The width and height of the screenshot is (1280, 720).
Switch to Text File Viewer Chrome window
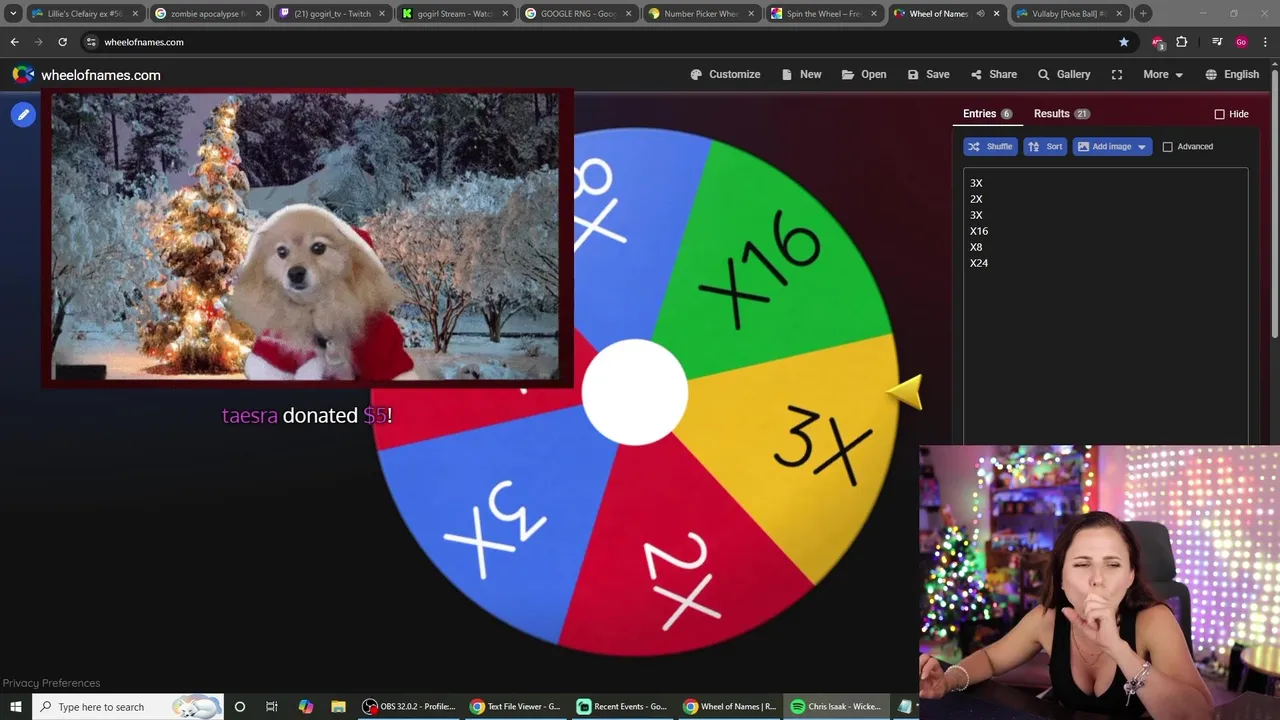pyautogui.click(x=516, y=707)
